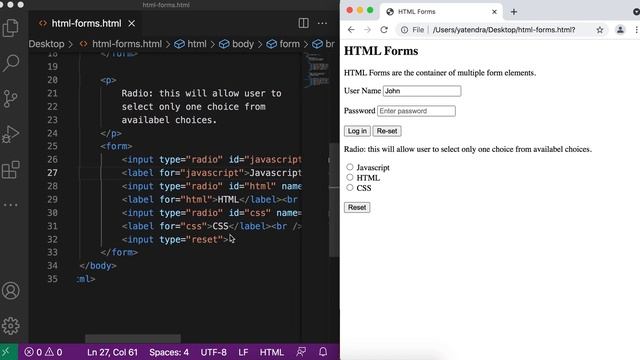
Task: Open the notifications bell in status bar
Action: (x=323, y=352)
